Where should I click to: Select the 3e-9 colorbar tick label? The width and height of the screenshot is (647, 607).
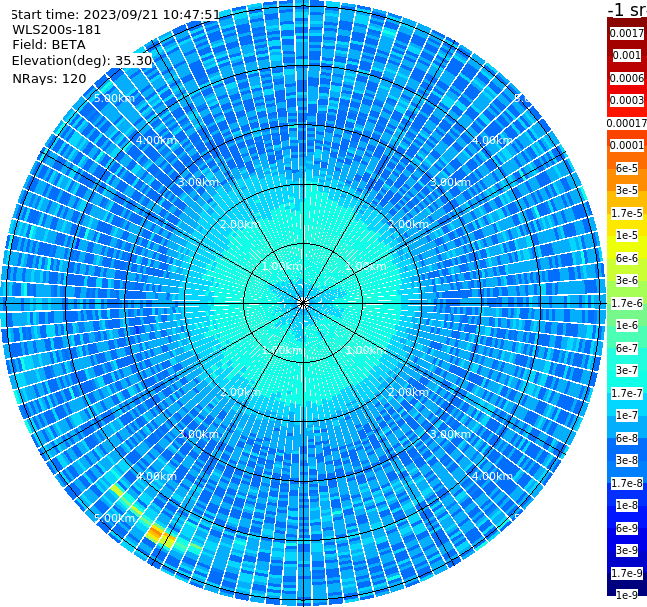(x=627, y=550)
